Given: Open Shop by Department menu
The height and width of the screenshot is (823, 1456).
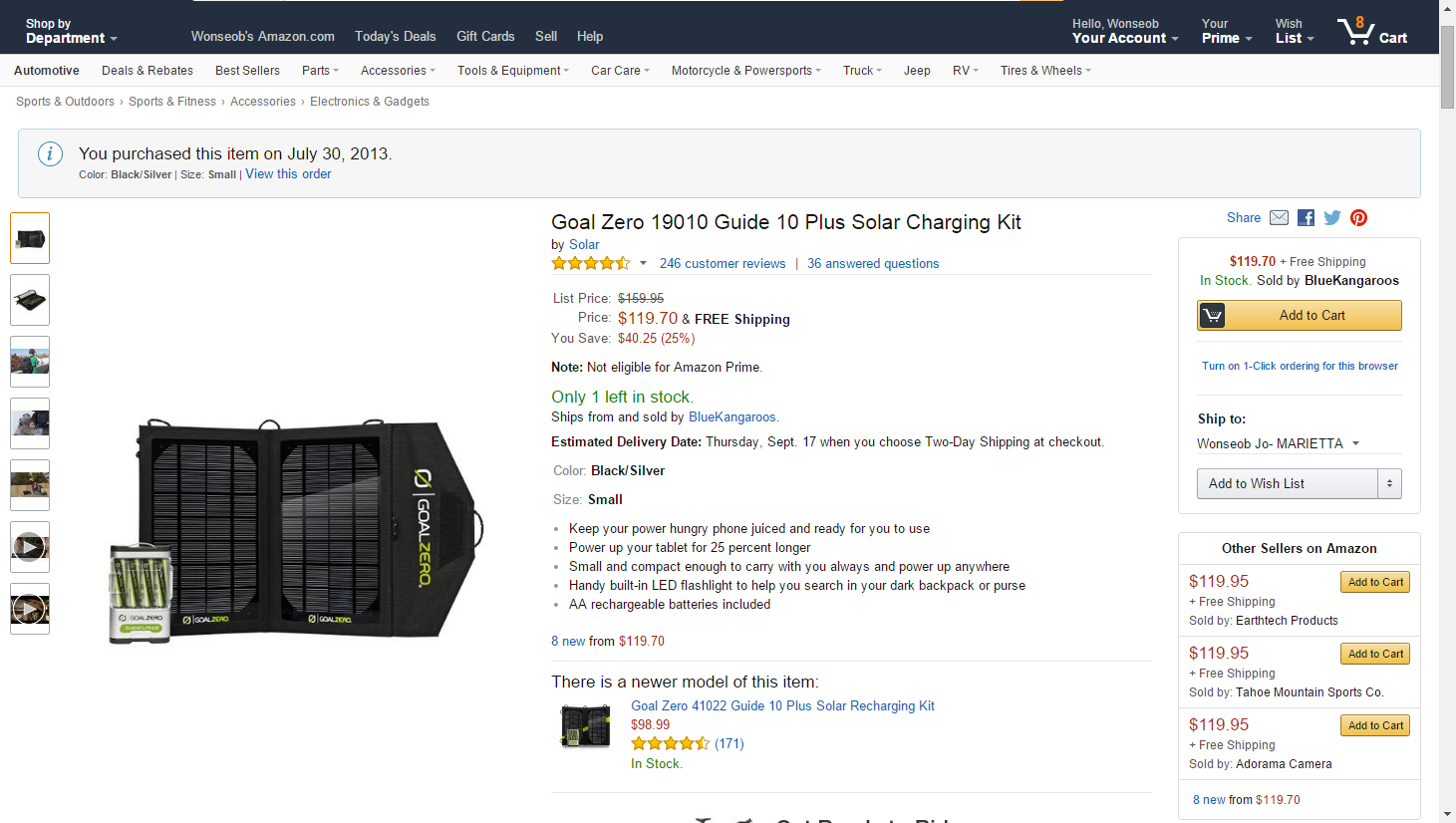Looking at the screenshot, I should pyautogui.click(x=71, y=31).
